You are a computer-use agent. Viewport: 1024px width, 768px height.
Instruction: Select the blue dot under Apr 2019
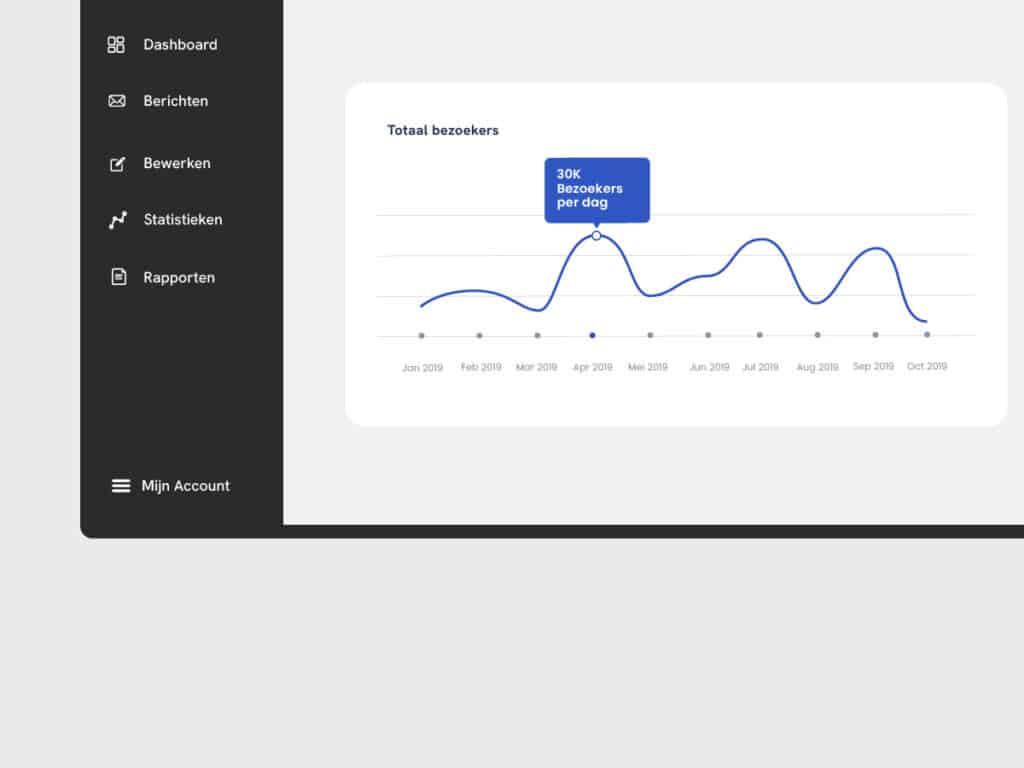coord(592,336)
